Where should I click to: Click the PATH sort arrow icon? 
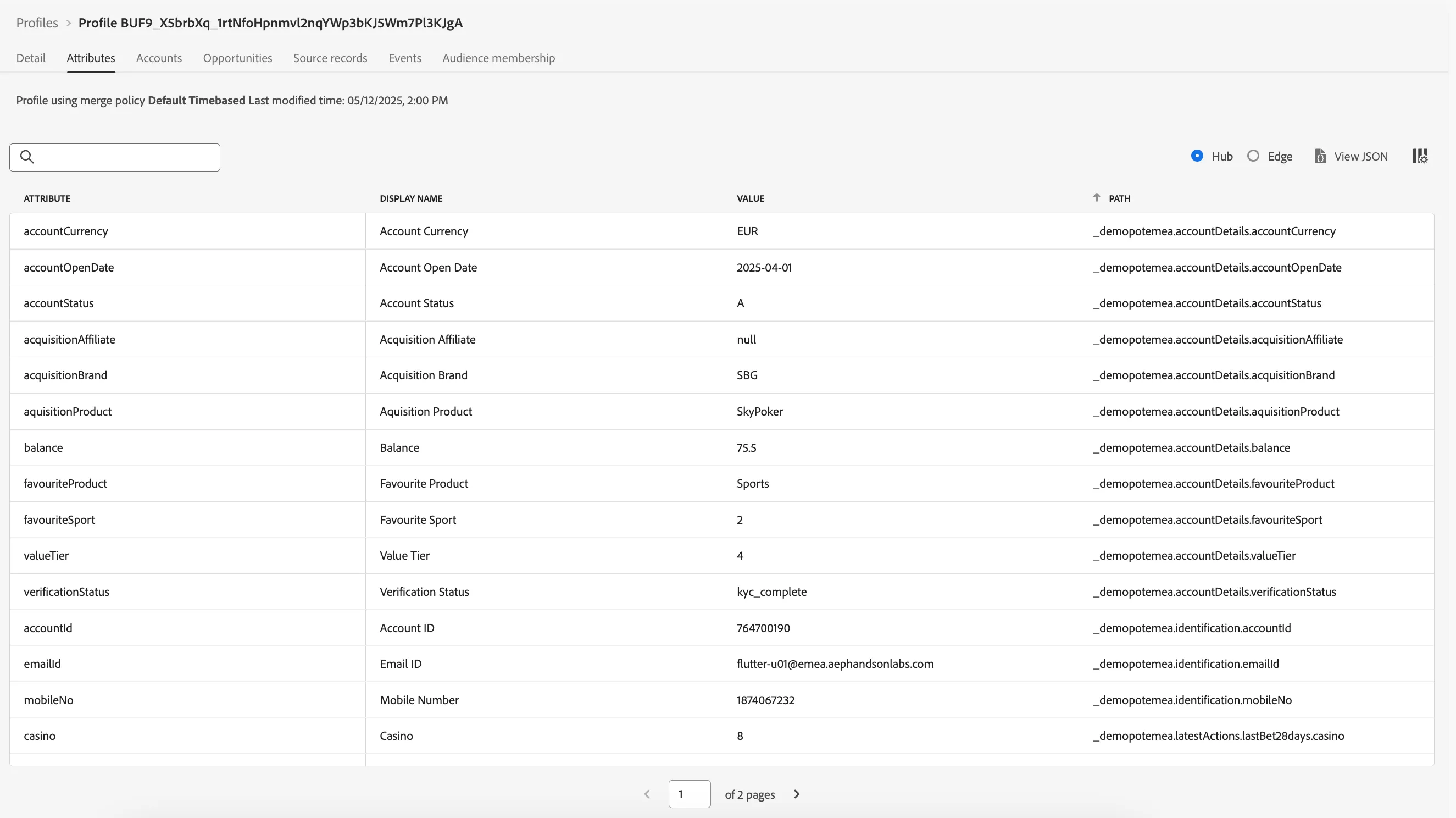click(1097, 197)
